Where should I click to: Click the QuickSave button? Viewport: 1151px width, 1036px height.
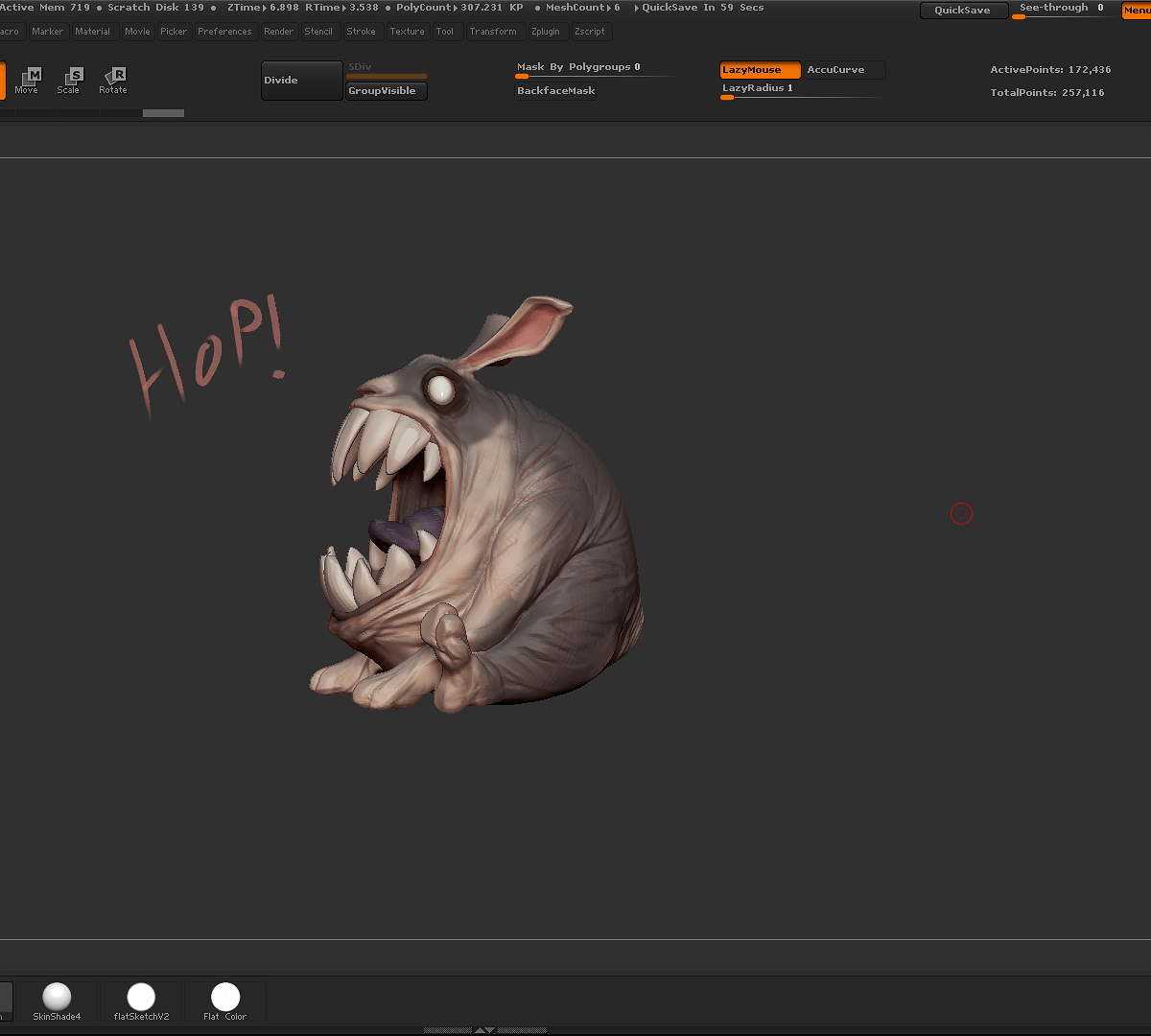(964, 11)
